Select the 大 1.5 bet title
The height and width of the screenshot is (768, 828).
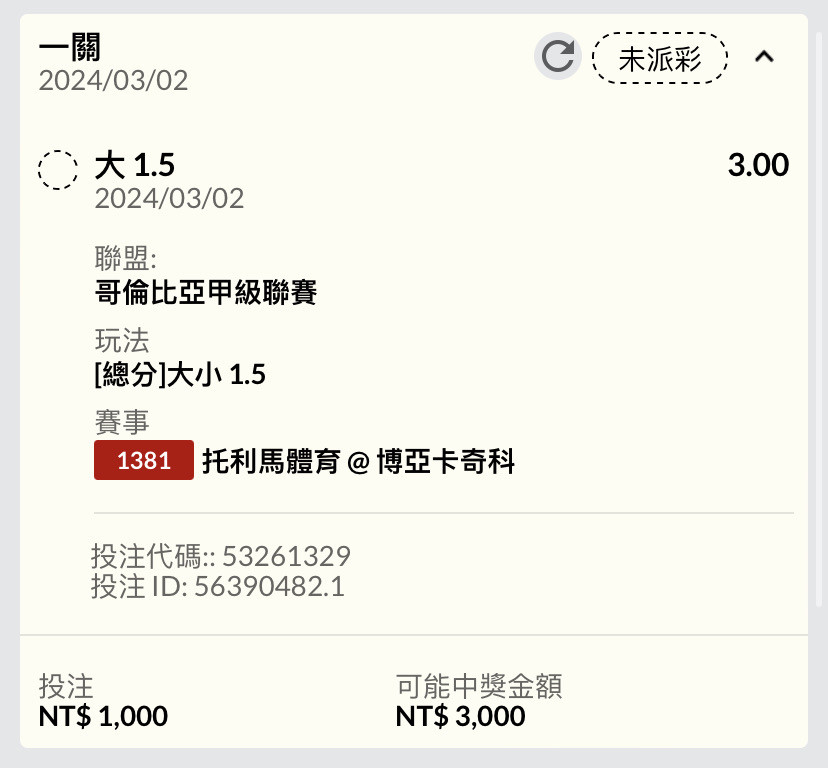135,165
